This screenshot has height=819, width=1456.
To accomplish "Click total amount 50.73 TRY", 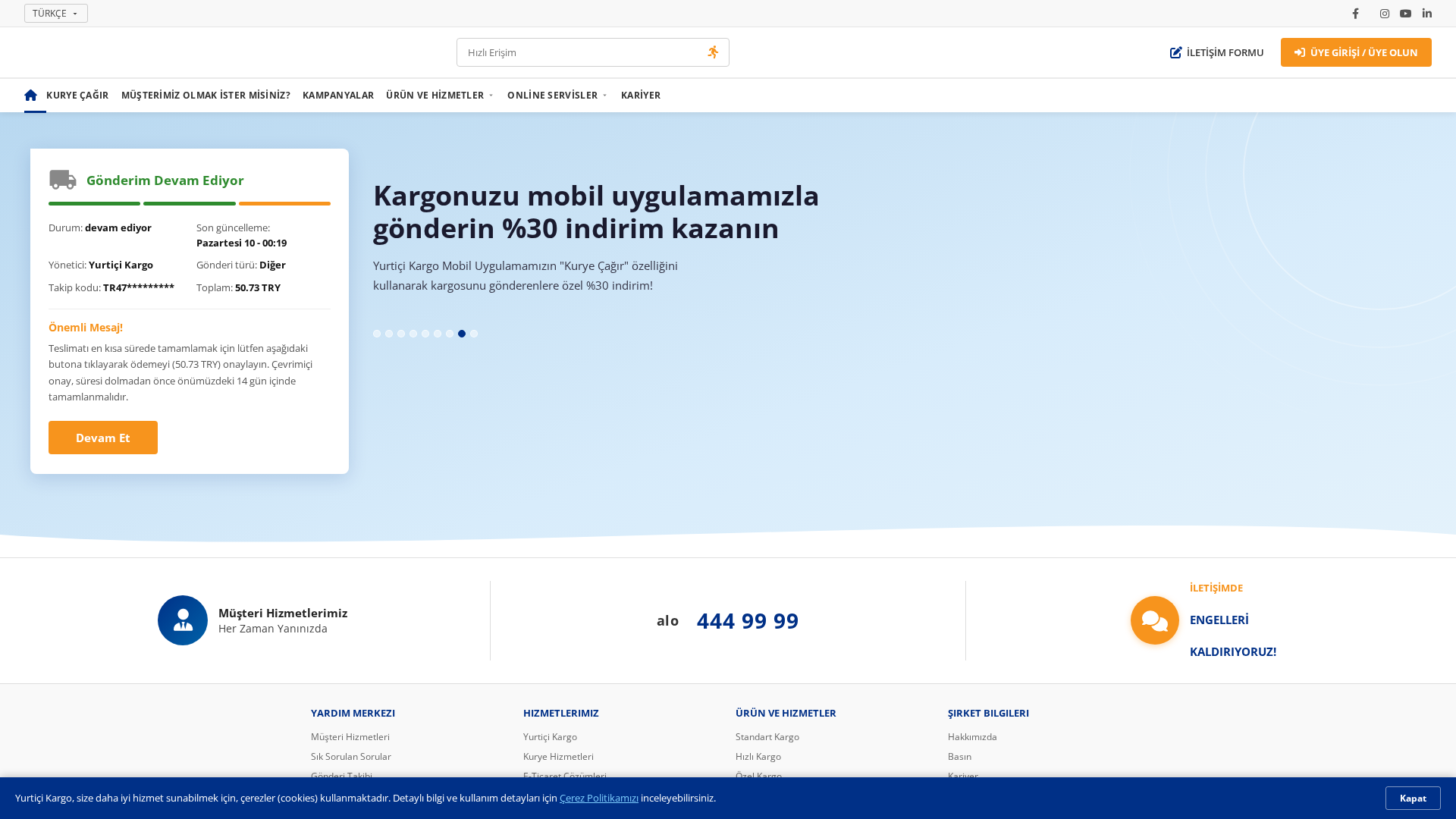I will pos(258,287).
